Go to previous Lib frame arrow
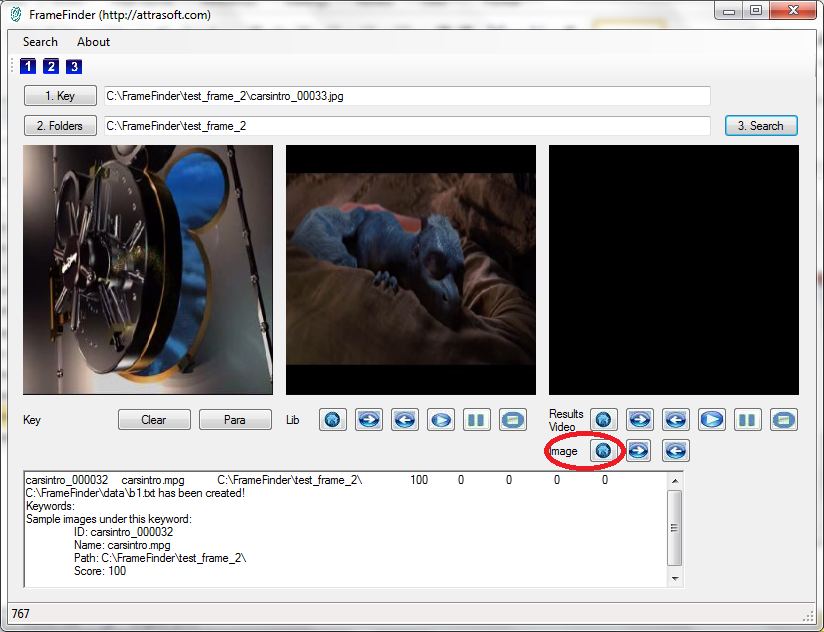The width and height of the screenshot is (824, 632). [405, 420]
